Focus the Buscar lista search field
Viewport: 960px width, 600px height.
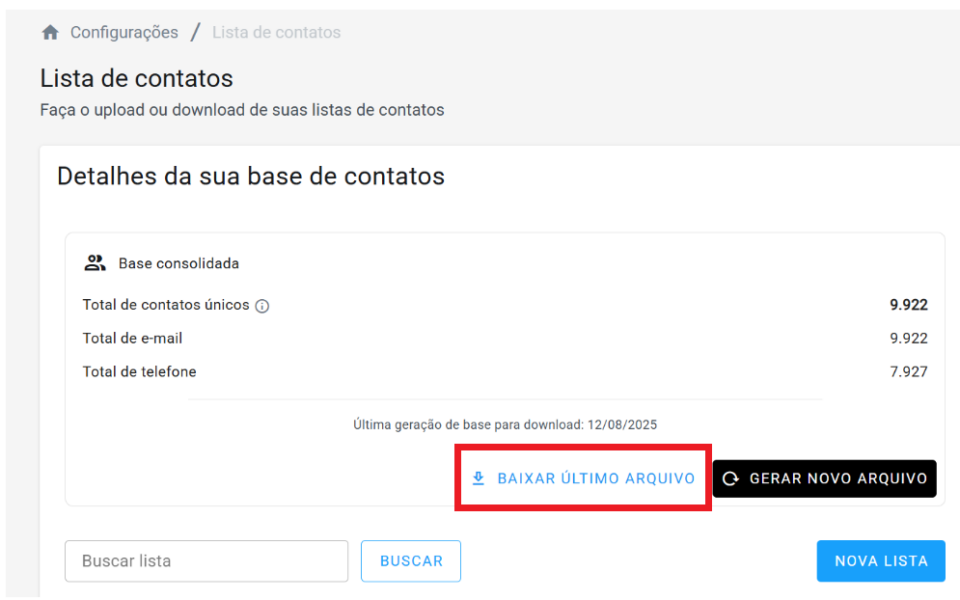[206, 561]
